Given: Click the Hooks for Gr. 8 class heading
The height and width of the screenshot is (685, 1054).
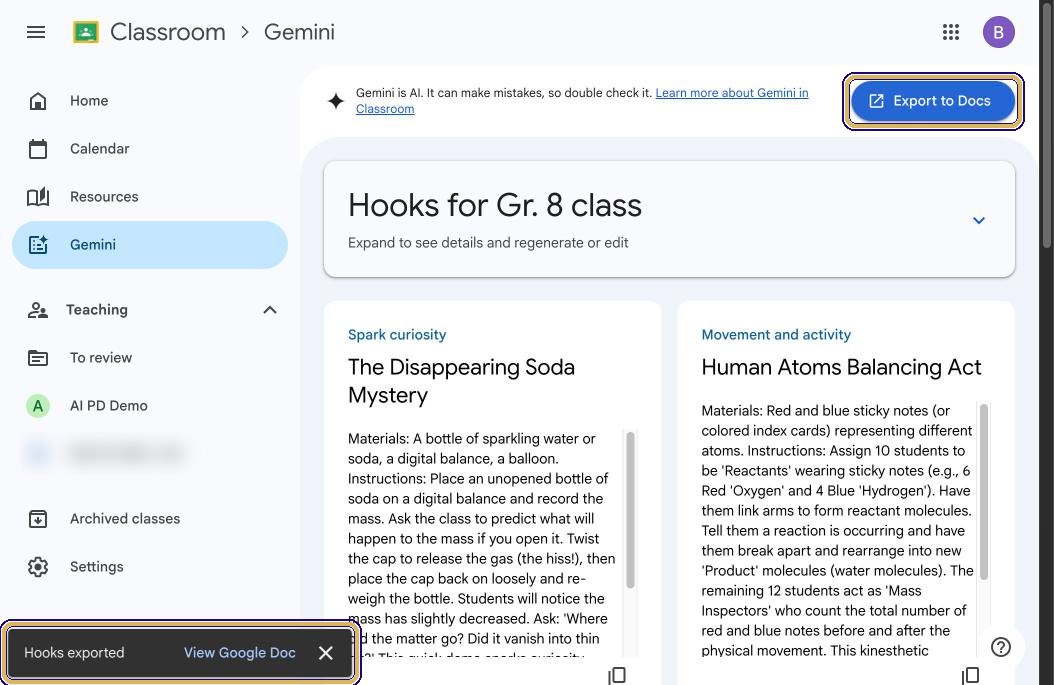Looking at the screenshot, I should coord(495,205).
